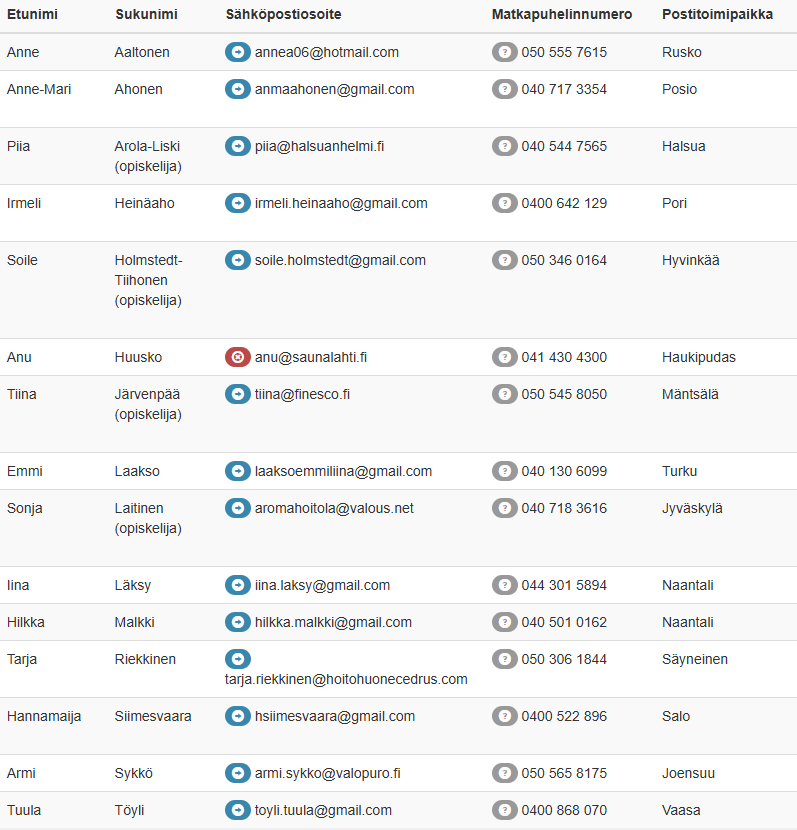Open email link soile.holmstedt@gmail.com
The image size is (797, 830).
tap(340, 260)
